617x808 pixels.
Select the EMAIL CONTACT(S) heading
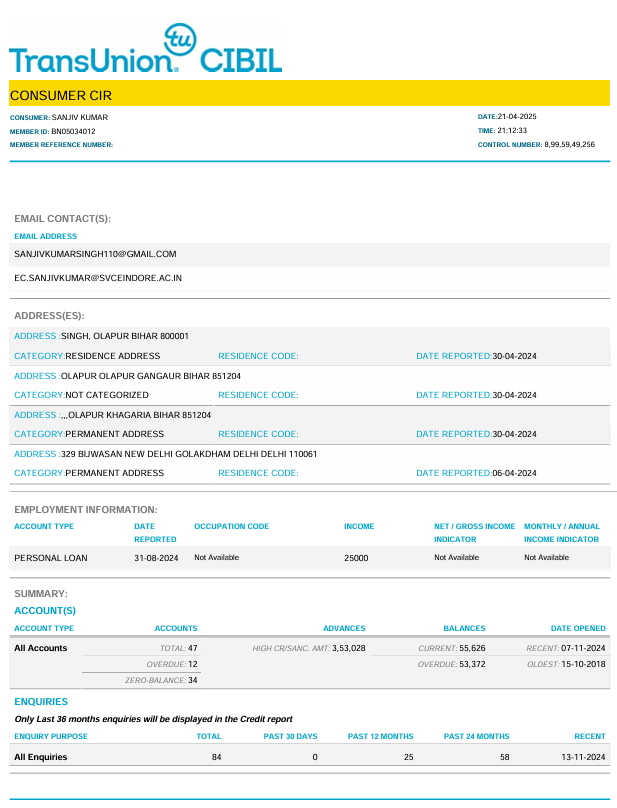point(62,218)
